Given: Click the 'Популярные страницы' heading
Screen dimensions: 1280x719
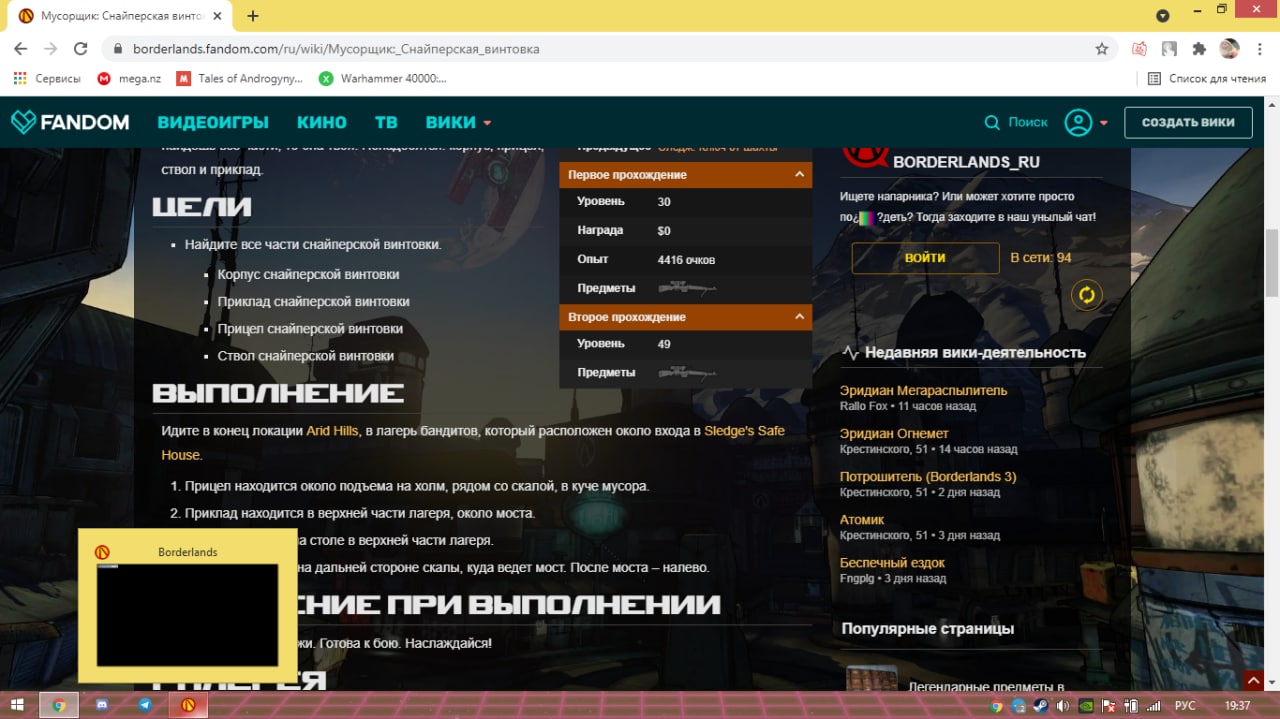Looking at the screenshot, I should coord(928,628).
